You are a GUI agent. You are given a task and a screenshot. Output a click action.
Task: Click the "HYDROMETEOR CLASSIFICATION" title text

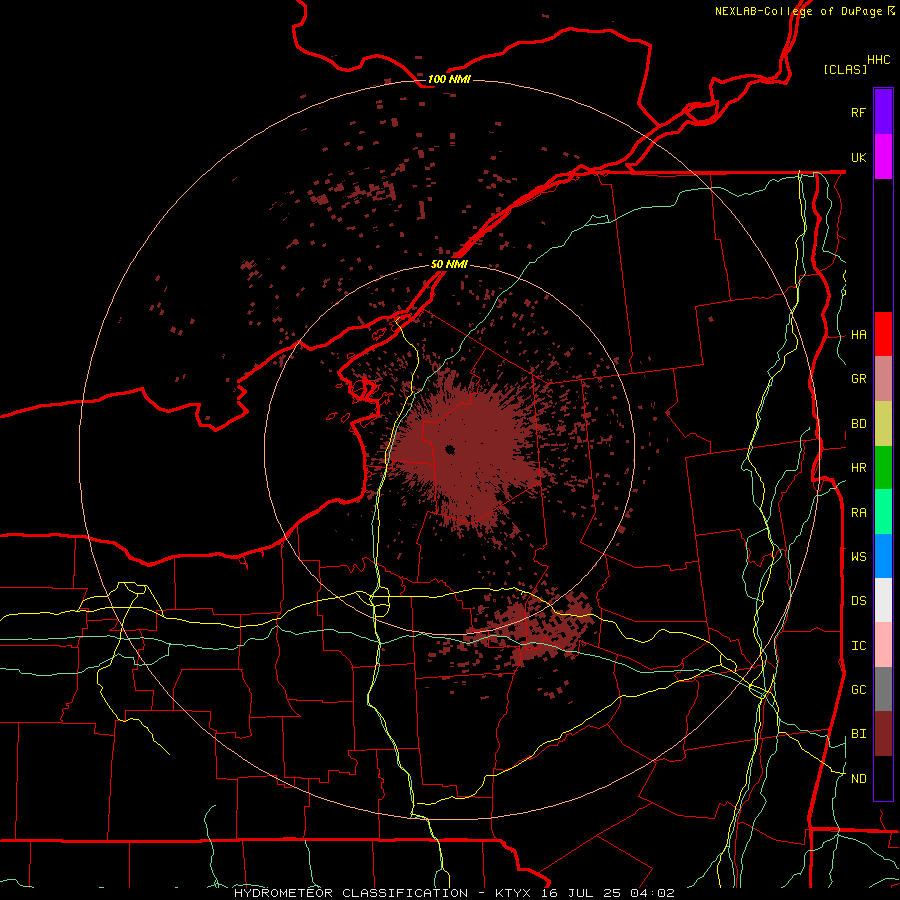[351, 893]
